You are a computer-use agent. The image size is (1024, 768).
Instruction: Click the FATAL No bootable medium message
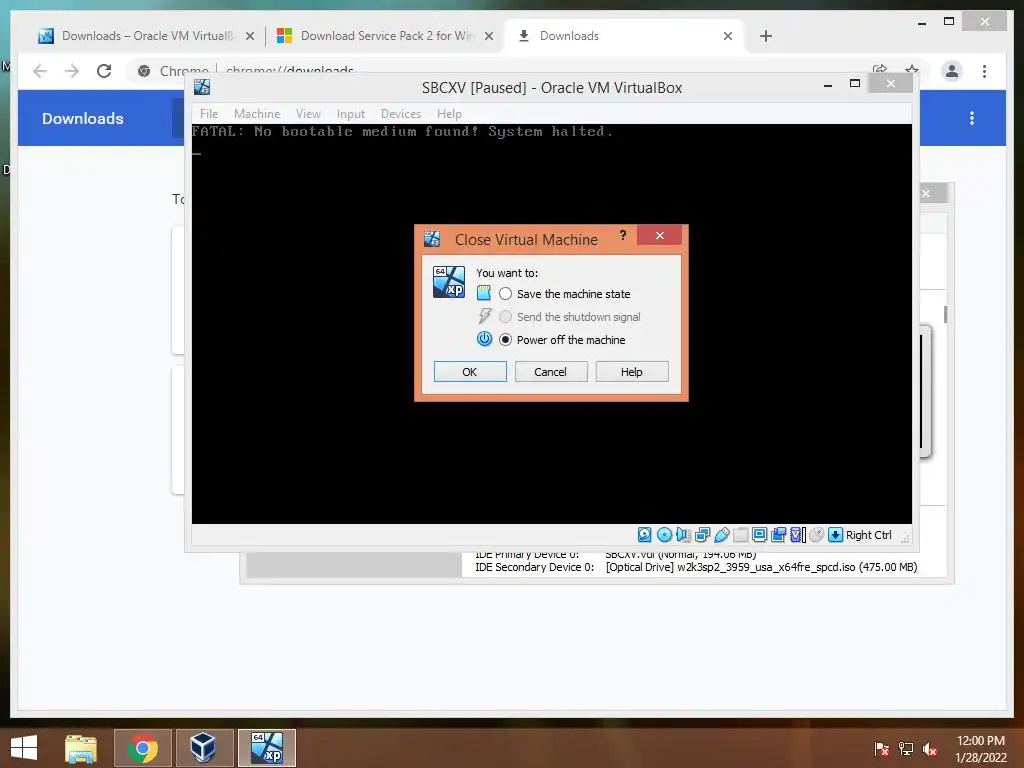click(x=402, y=131)
